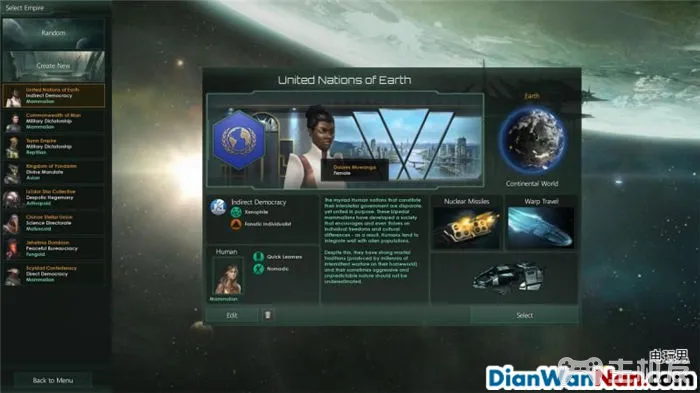Click the Nomadic trait icon
This screenshot has height=393, width=700.
[x=258, y=269]
